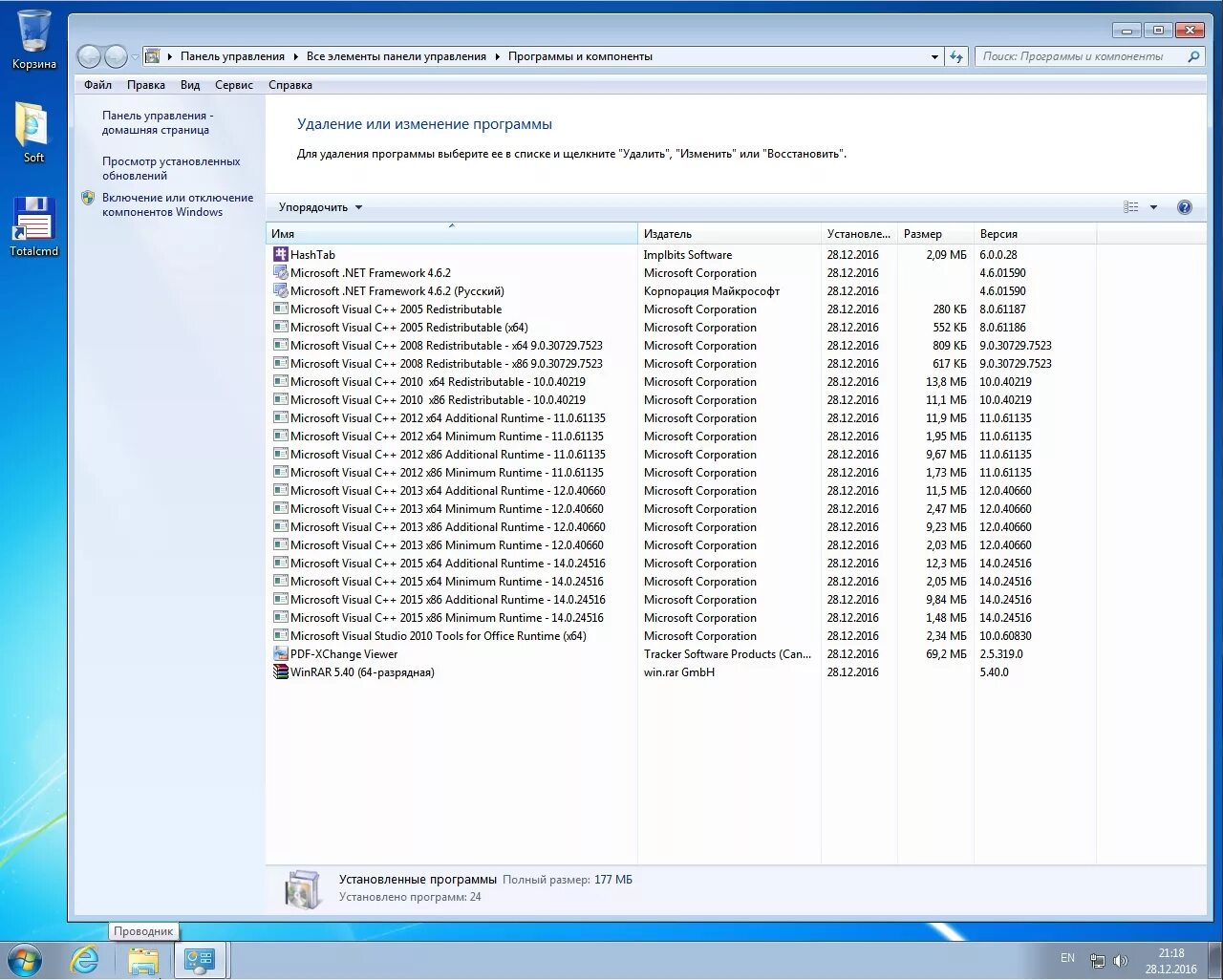The image size is (1223, 980).
Task: Click win.rar GmbH publisher cell
Action: (679, 671)
